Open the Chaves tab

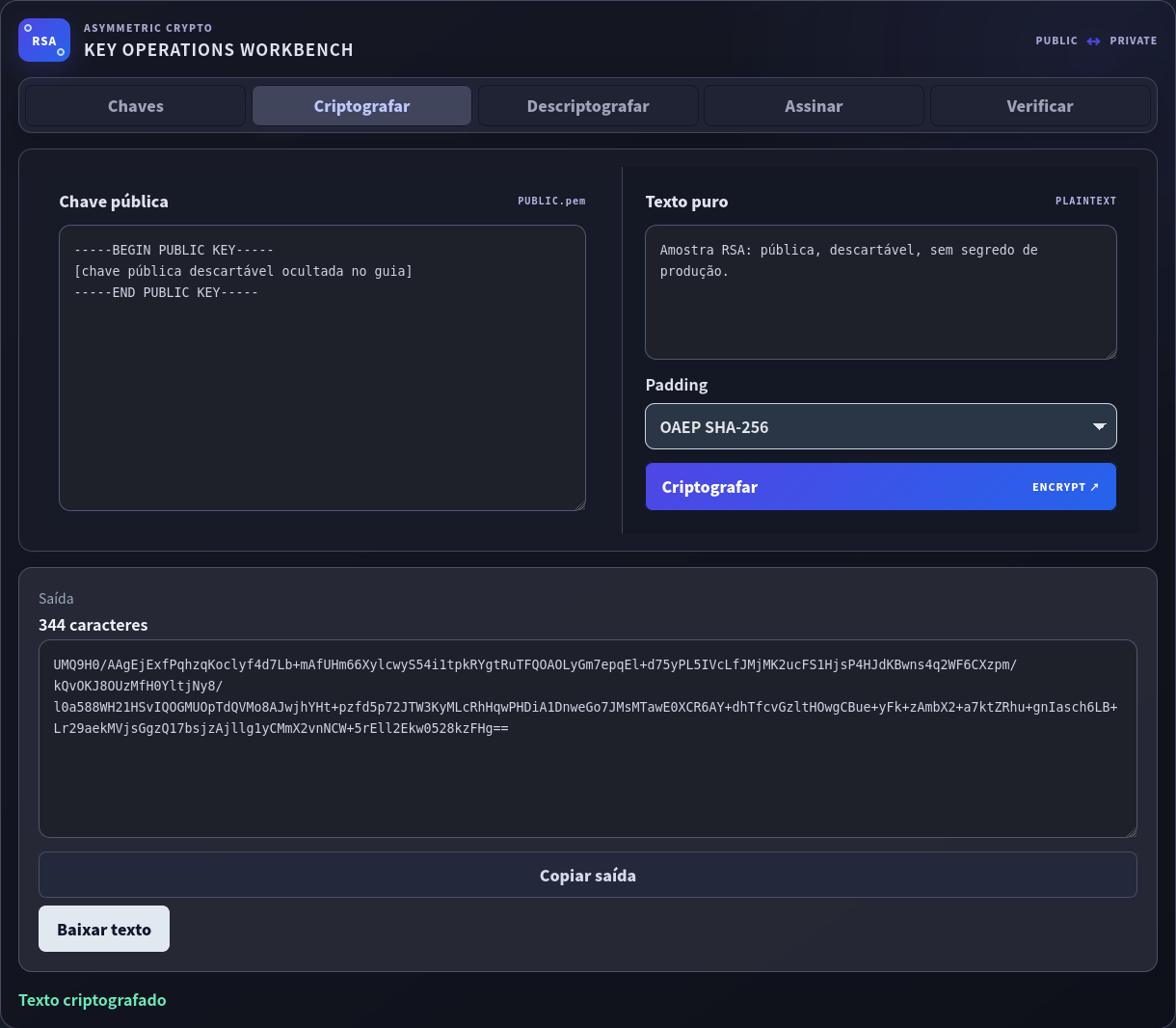coord(136,106)
